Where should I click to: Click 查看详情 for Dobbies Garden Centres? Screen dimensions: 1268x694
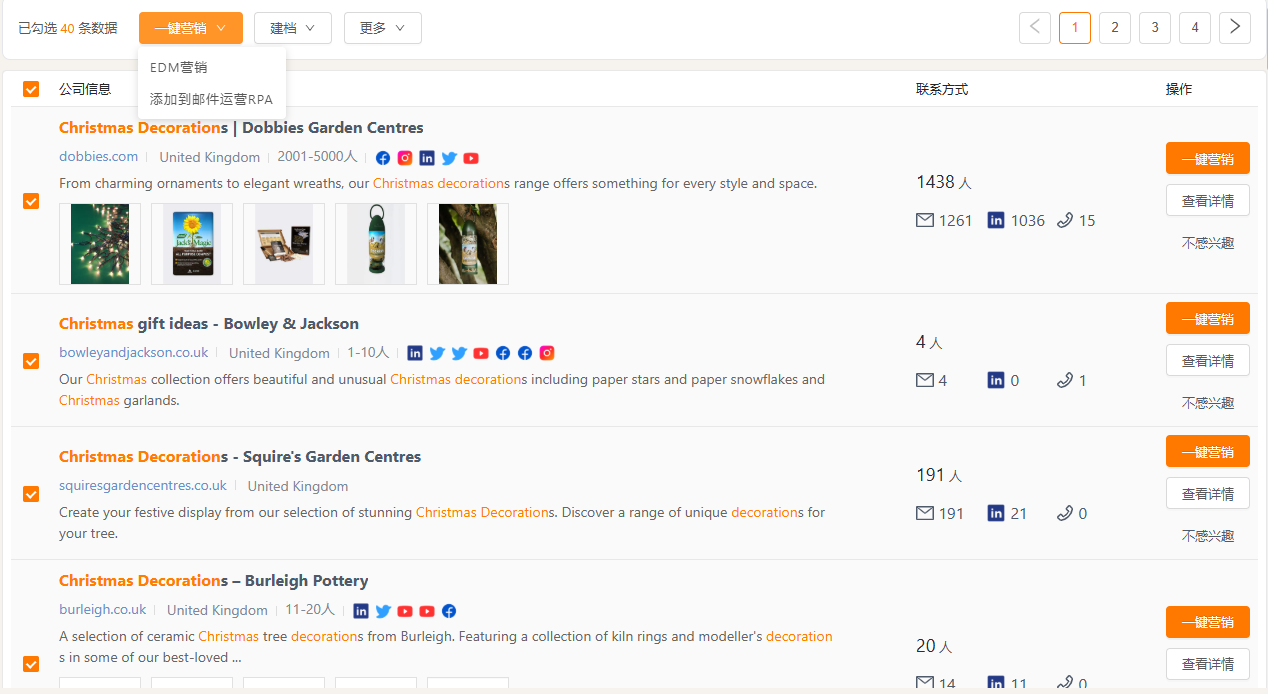[1208, 200]
